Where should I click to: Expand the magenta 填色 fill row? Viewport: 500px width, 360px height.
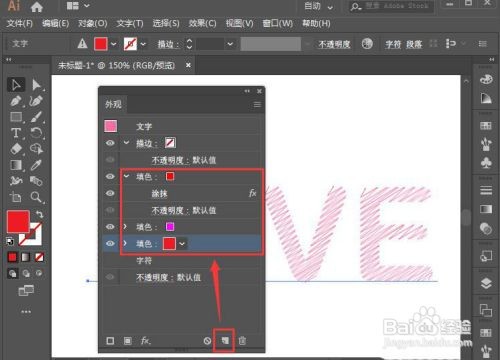coord(125,226)
